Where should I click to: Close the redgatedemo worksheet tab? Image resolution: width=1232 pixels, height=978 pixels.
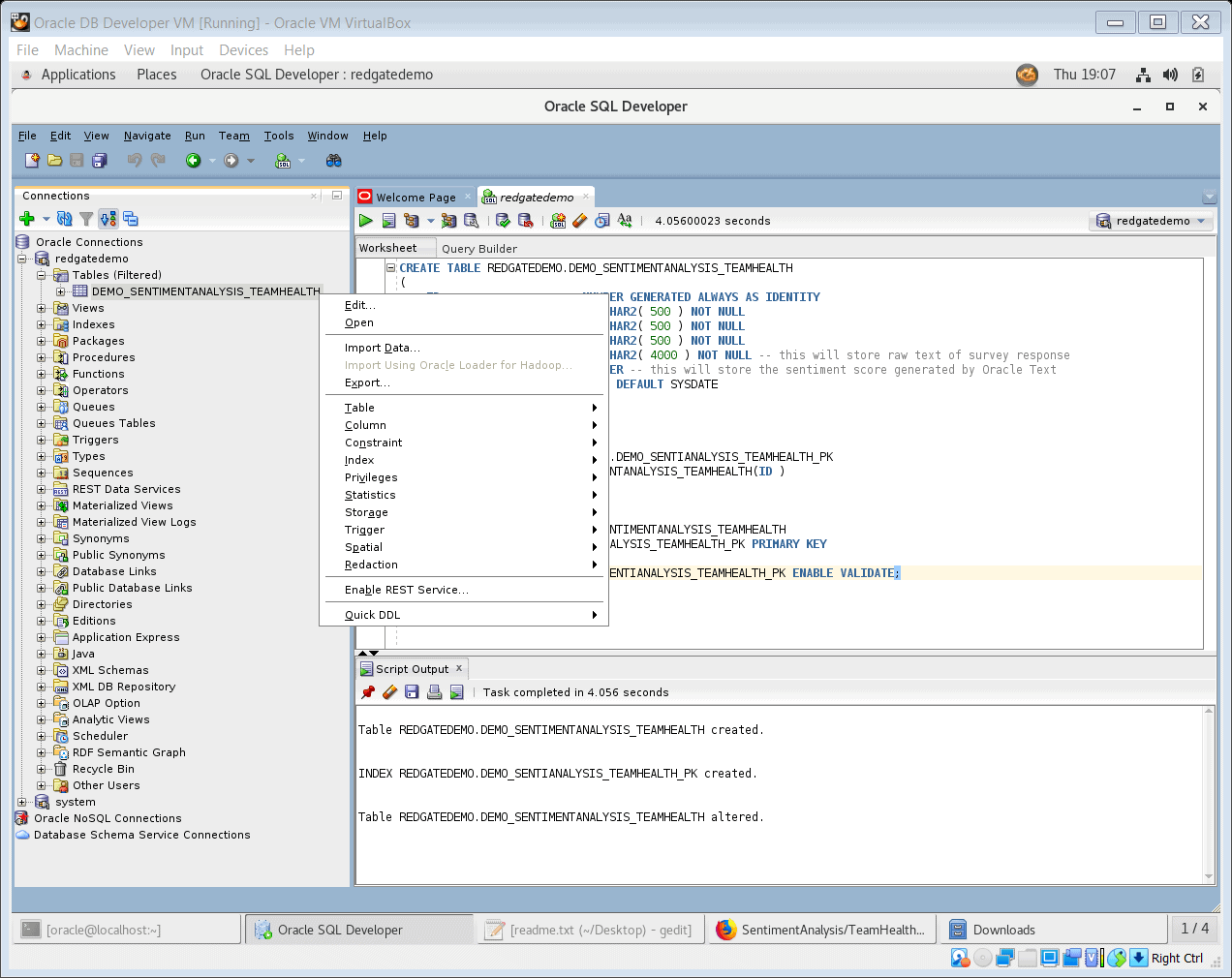pyautogui.click(x=585, y=197)
